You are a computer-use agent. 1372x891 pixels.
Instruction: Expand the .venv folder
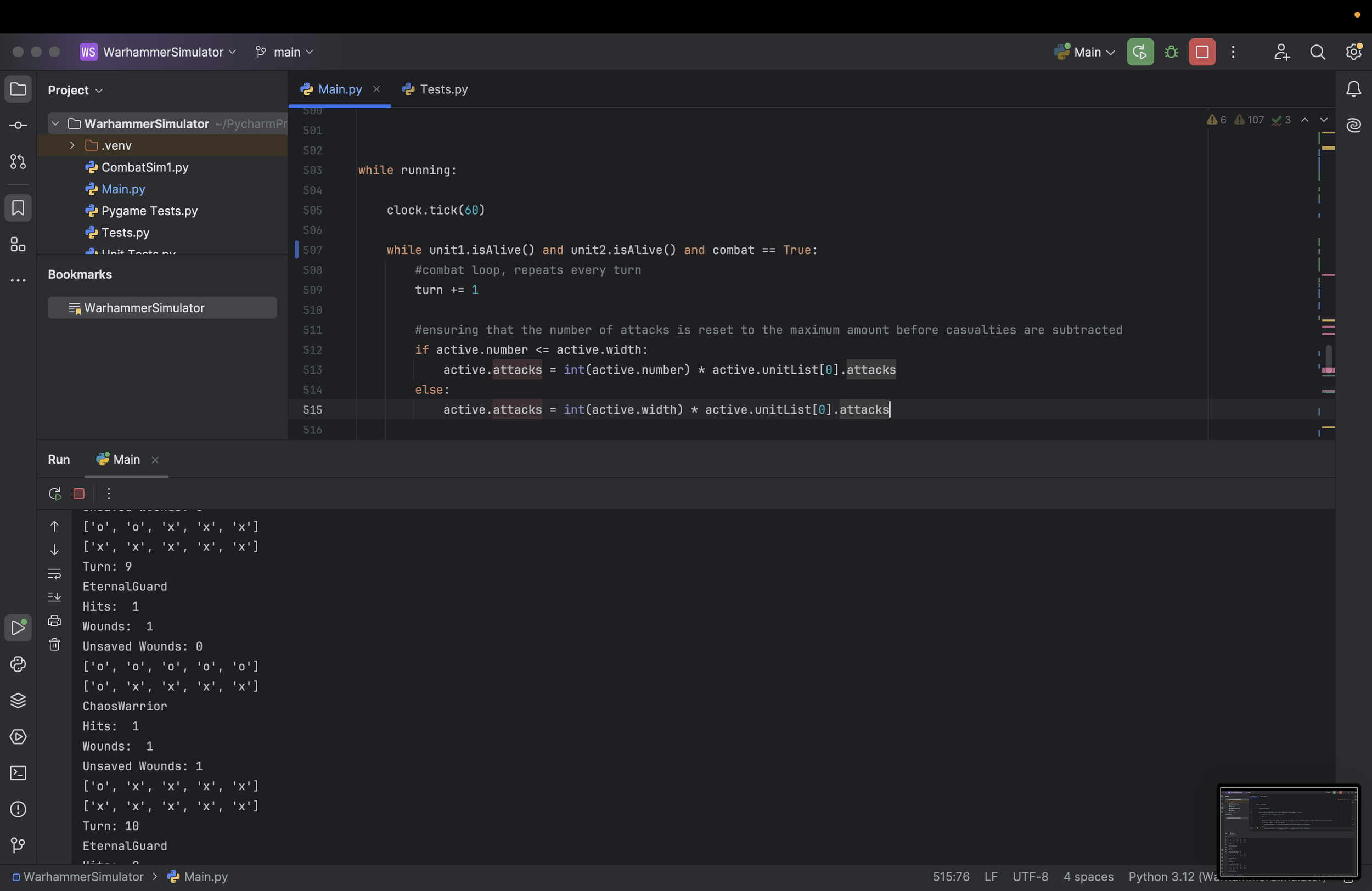tap(72, 145)
